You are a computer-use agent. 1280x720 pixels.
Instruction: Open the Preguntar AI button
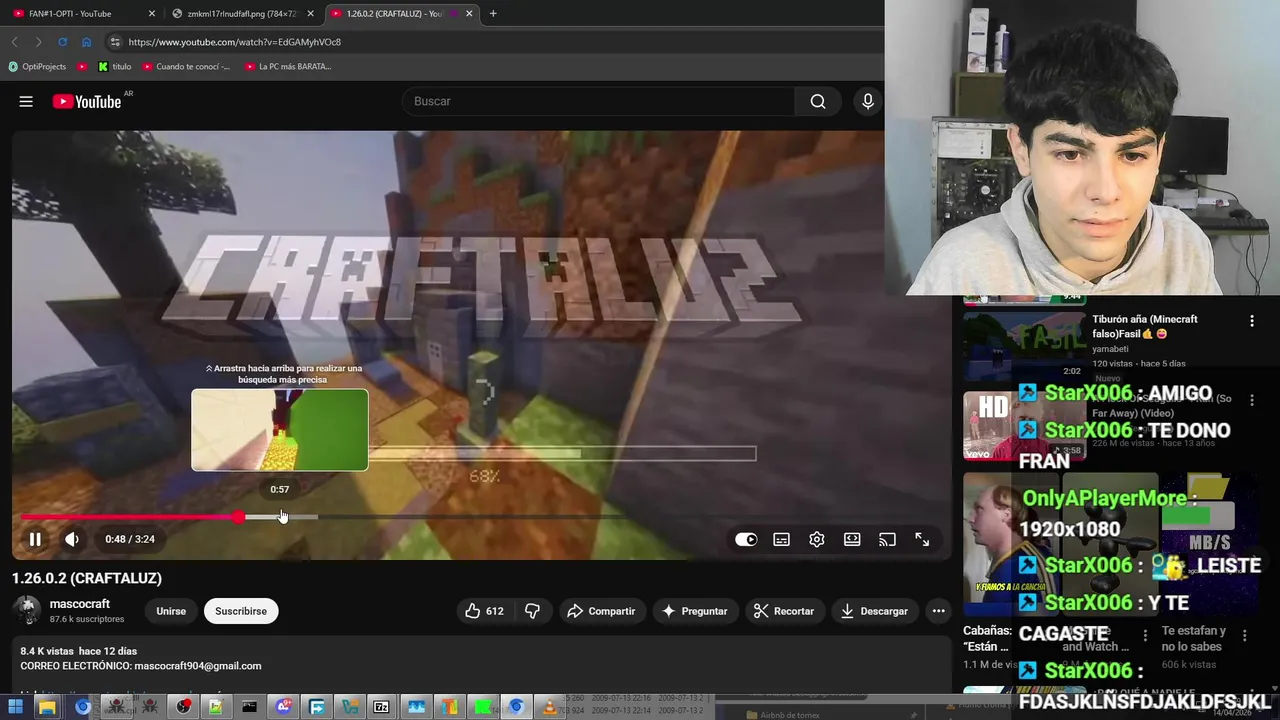point(695,611)
